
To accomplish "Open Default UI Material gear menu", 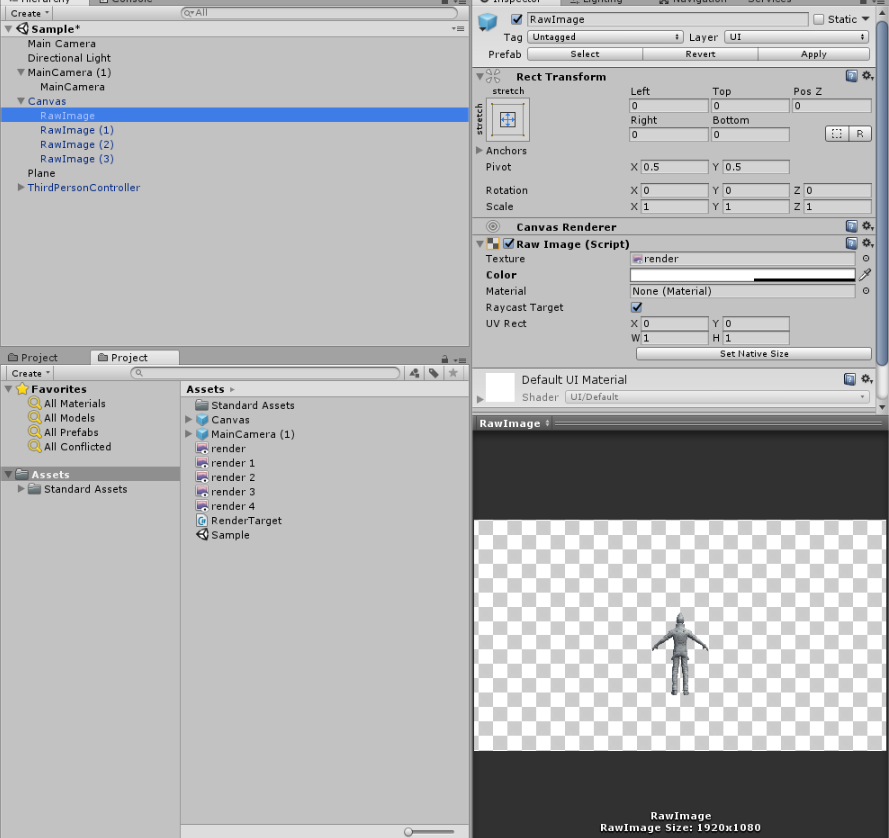I will point(866,379).
